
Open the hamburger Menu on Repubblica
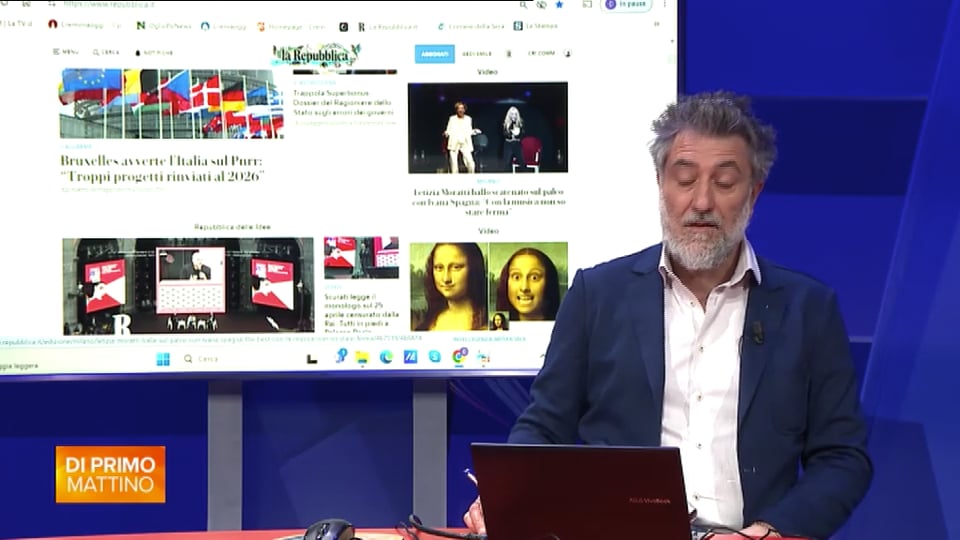click(65, 52)
